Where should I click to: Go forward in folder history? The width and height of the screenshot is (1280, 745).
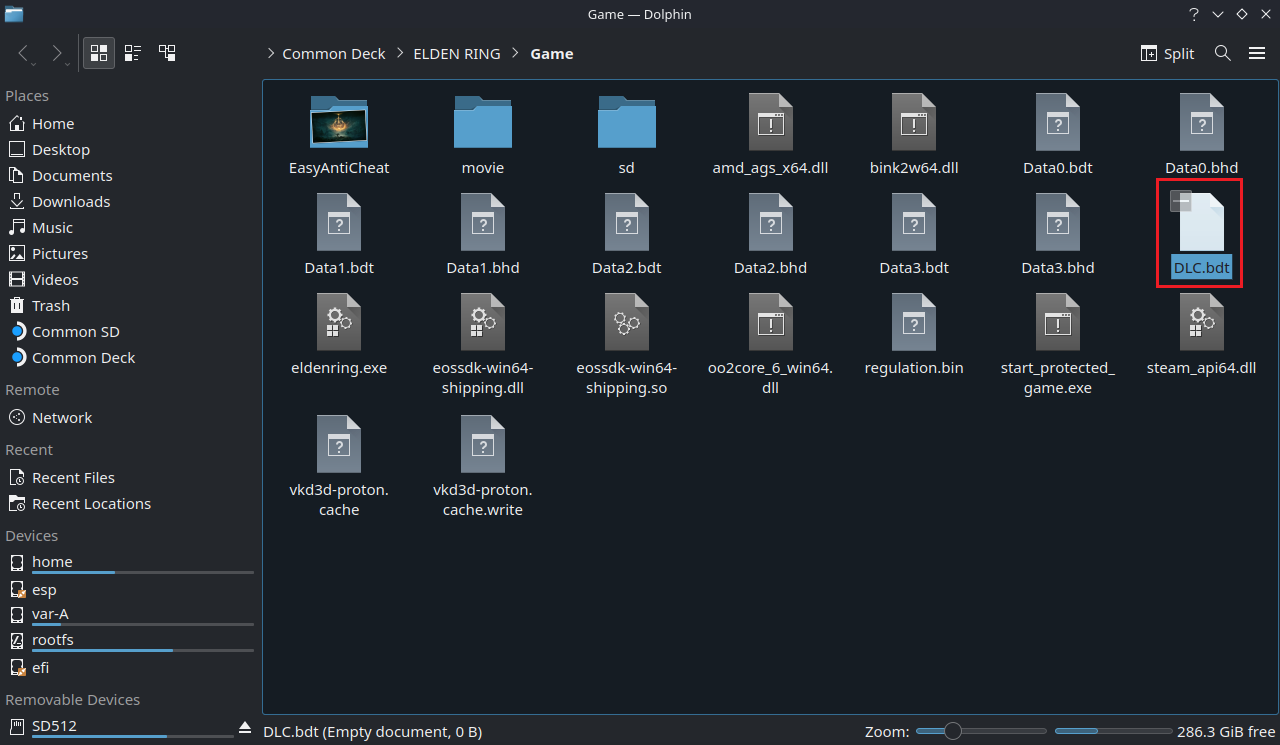tap(58, 53)
